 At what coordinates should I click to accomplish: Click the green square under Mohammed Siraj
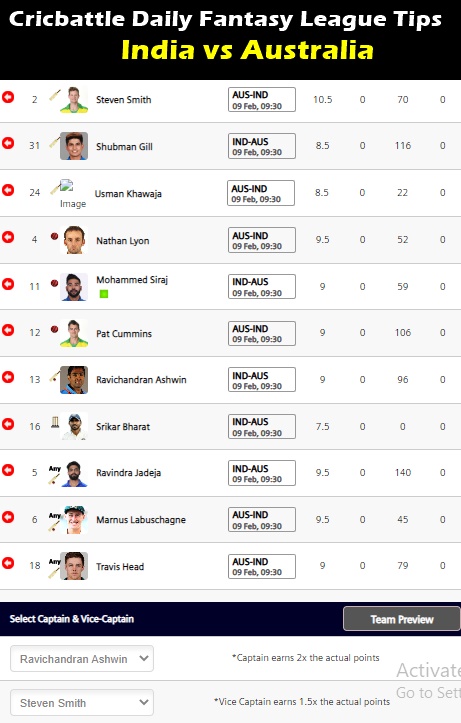(104, 294)
